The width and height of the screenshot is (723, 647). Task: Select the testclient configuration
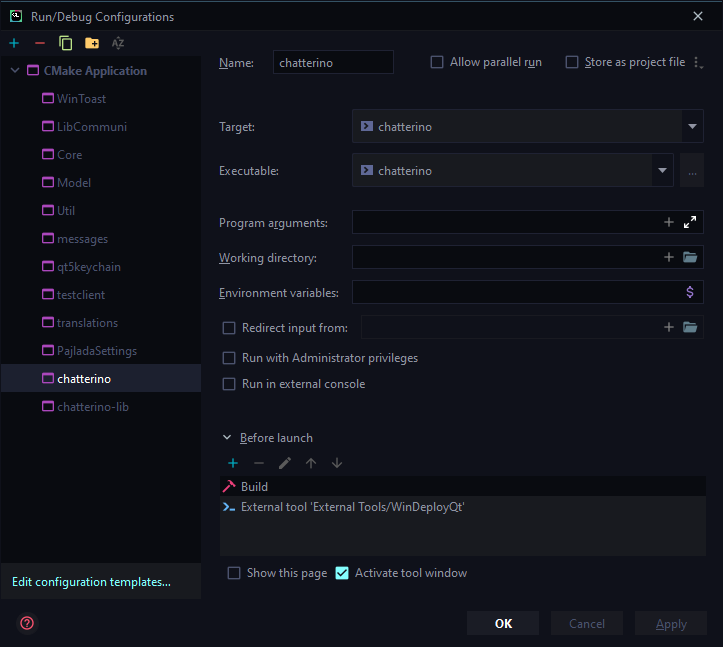point(101,295)
